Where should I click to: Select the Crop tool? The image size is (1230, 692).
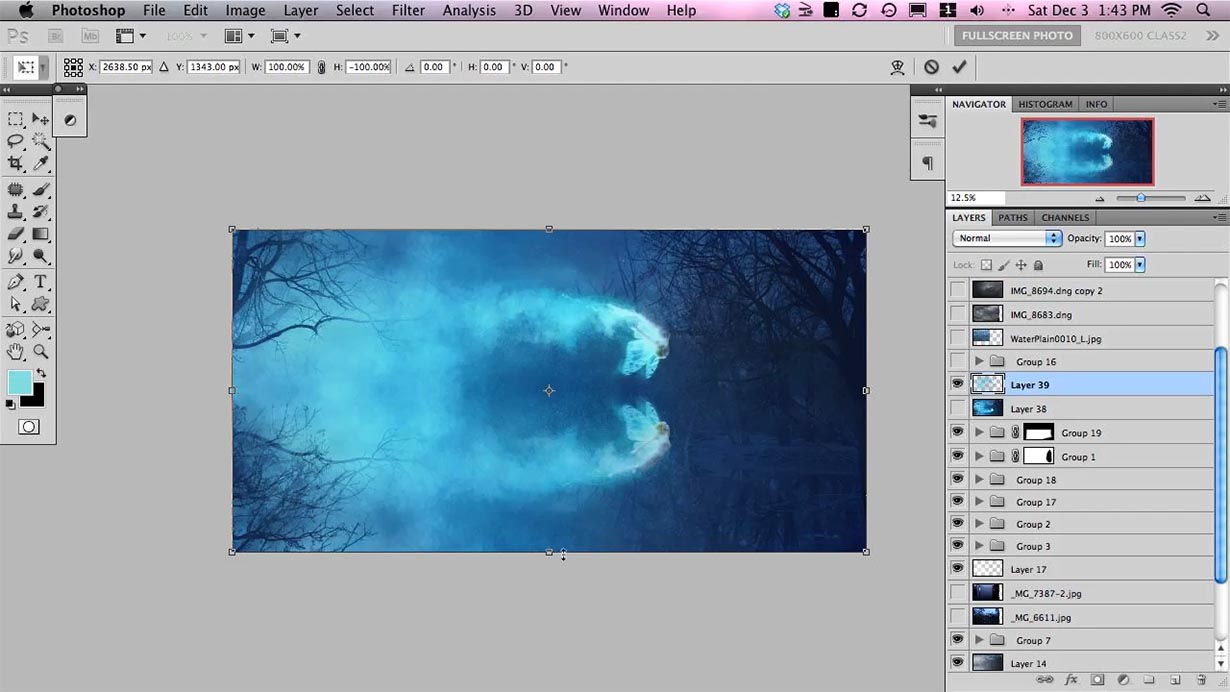[x=15, y=163]
